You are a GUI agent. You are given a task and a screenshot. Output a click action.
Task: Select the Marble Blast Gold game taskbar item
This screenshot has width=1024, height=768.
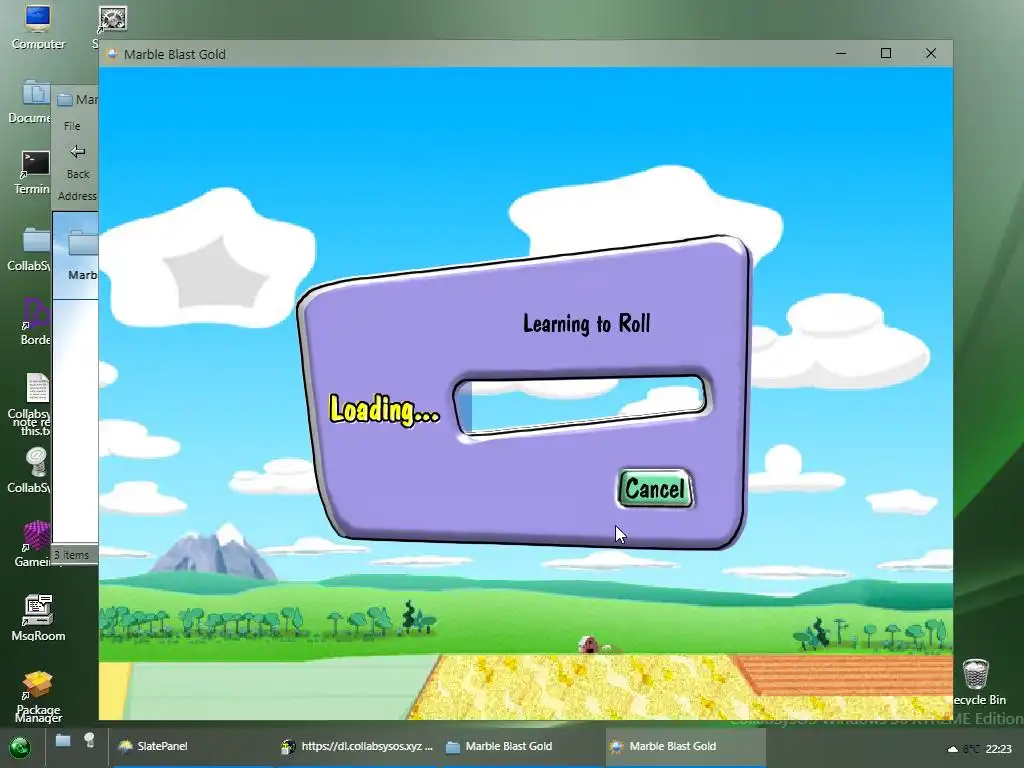point(685,746)
